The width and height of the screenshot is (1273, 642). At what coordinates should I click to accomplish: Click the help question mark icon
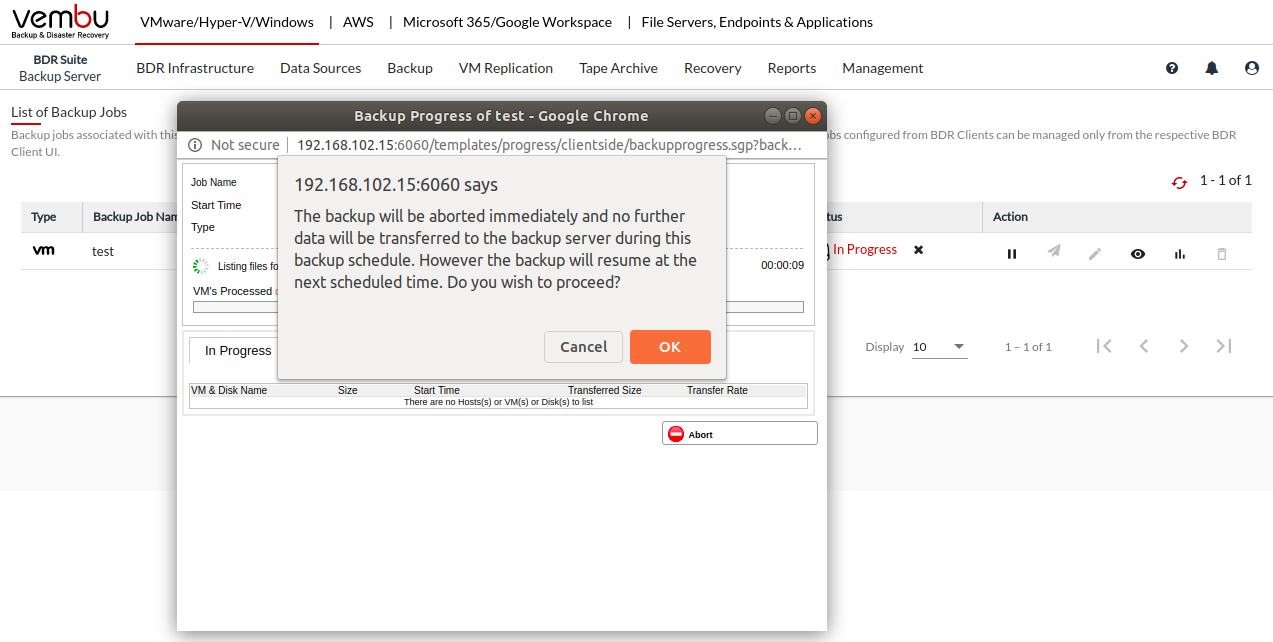pyautogui.click(x=1172, y=68)
